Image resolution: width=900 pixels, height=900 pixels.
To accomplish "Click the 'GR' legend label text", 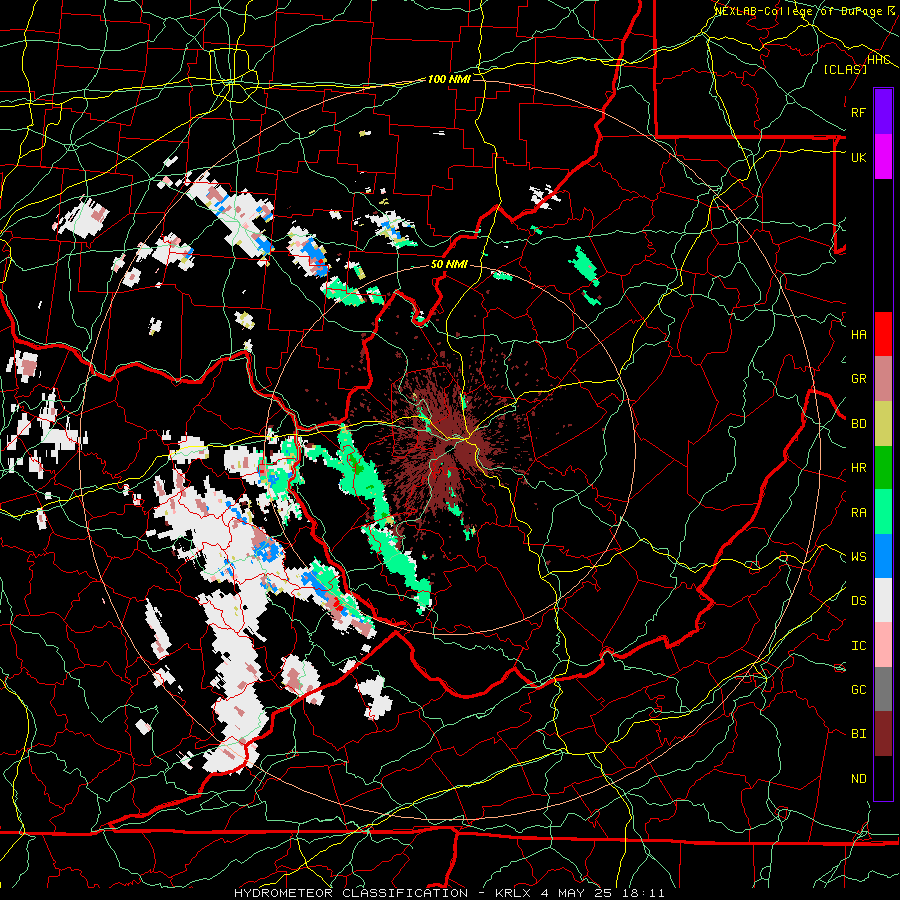I will pyautogui.click(x=858, y=379).
